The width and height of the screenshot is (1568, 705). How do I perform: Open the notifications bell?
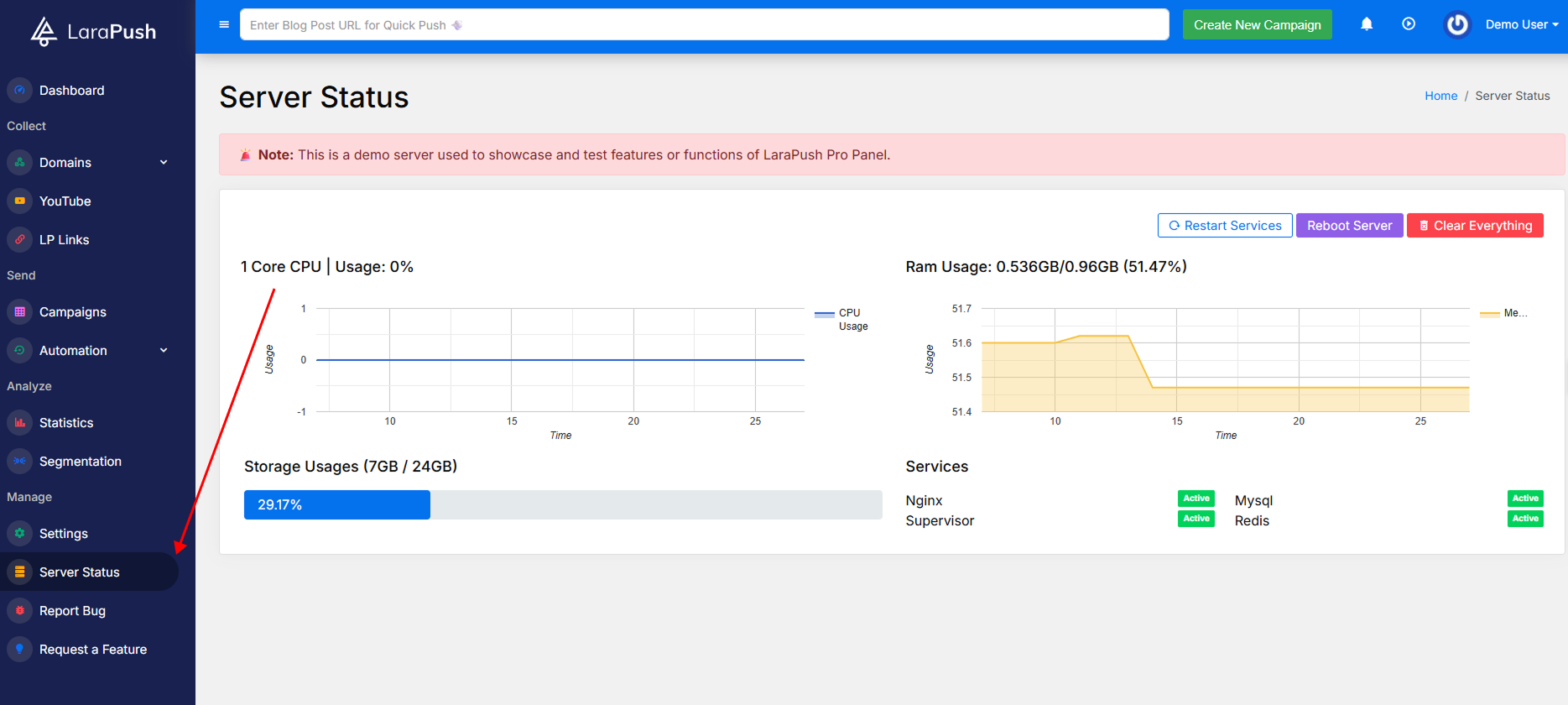[x=1367, y=24]
